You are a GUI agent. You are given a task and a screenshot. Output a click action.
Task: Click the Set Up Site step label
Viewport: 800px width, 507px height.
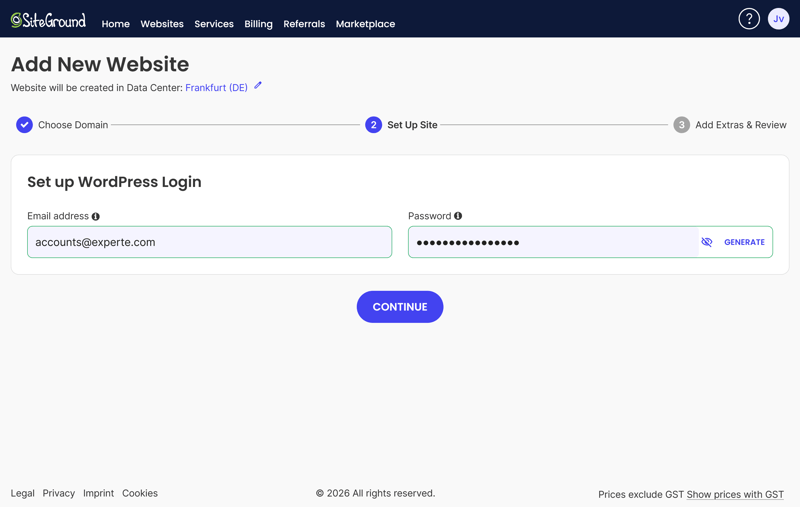tap(412, 125)
